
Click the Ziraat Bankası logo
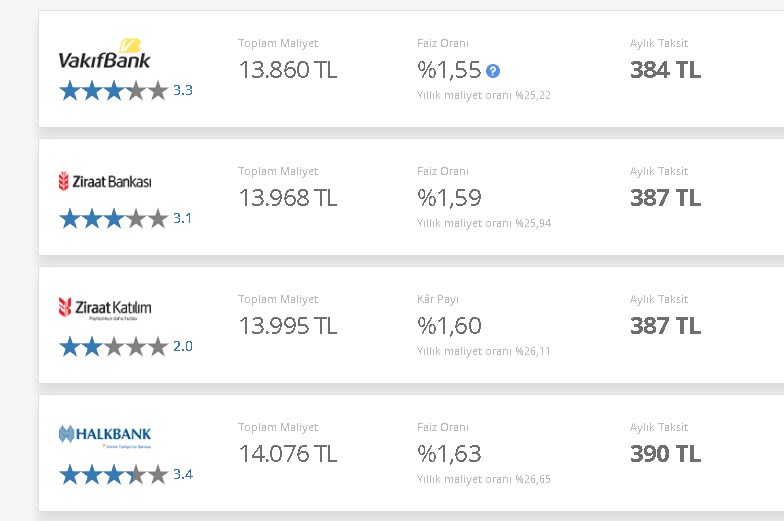[105, 181]
